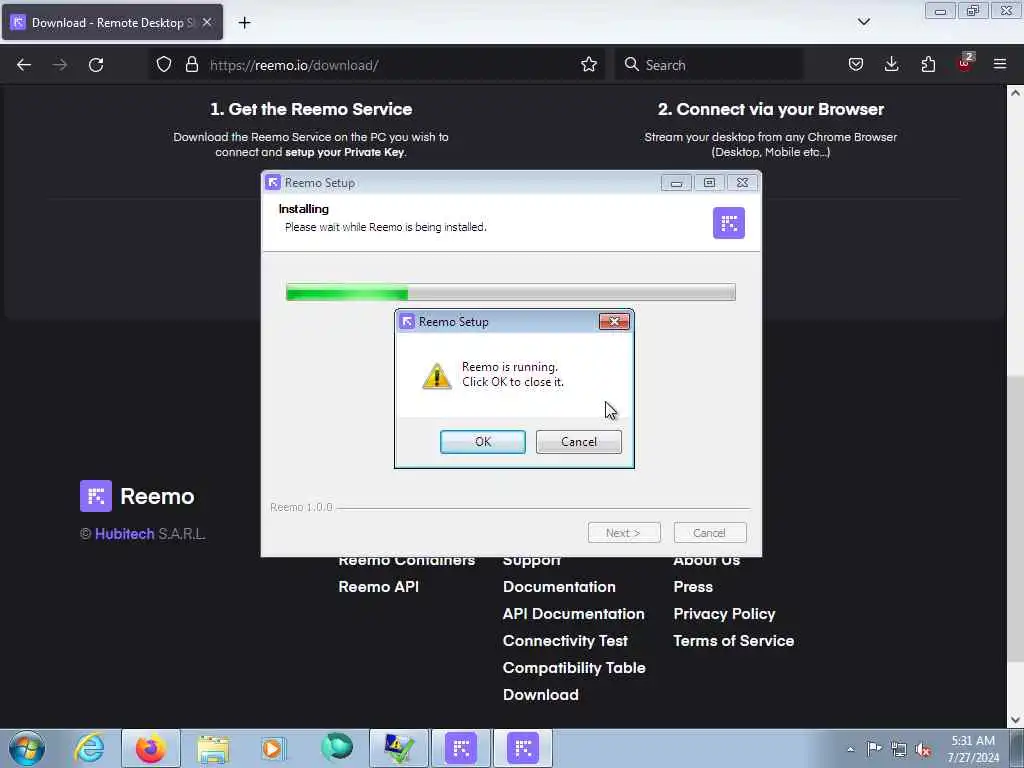Open tracking protection shield icon
This screenshot has height=768, width=1024.
tap(164, 65)
